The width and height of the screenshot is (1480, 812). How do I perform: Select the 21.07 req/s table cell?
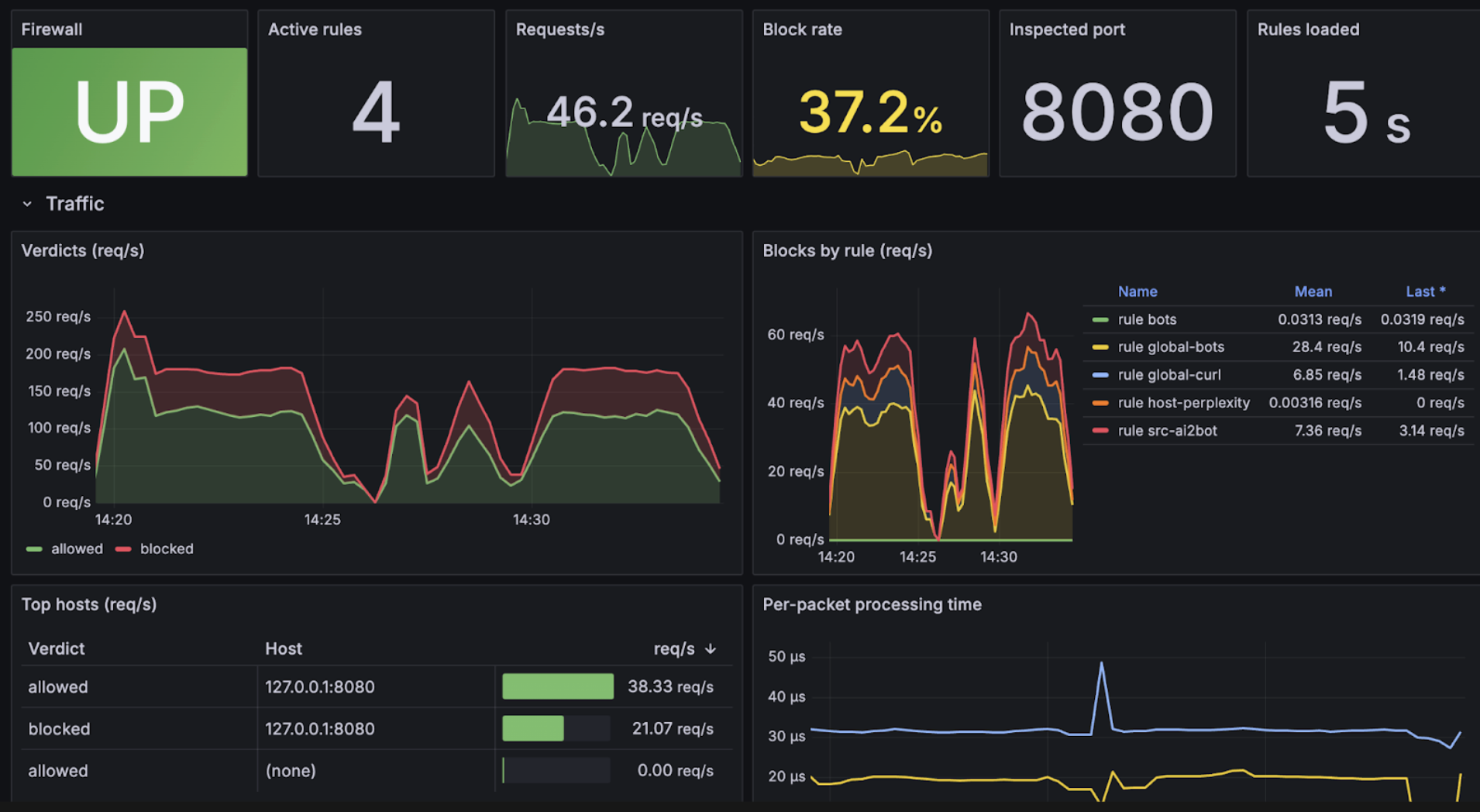tap(673, 728)
